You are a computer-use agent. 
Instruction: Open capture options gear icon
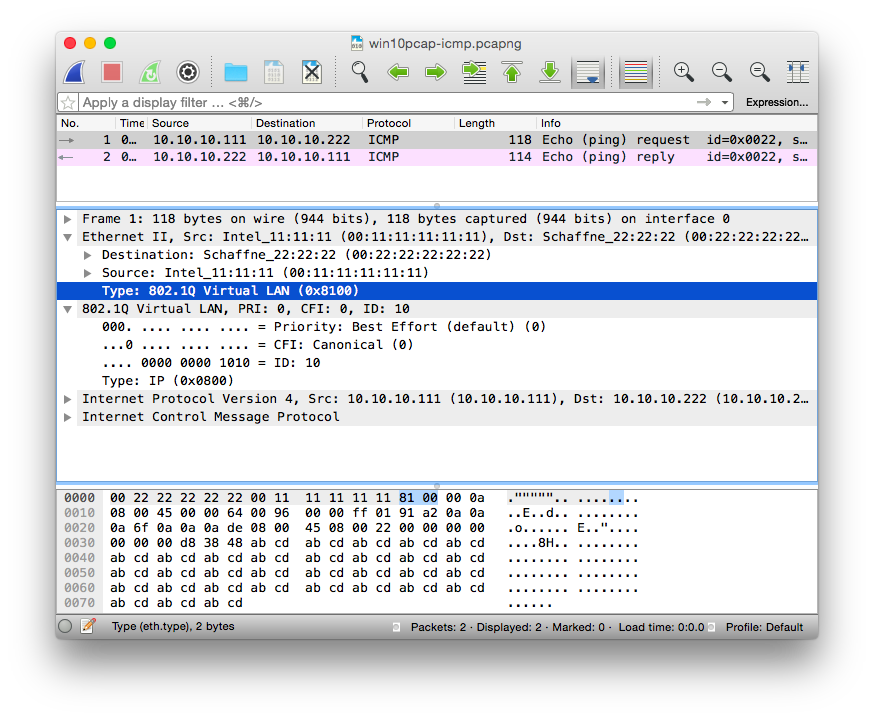point(188,72)
